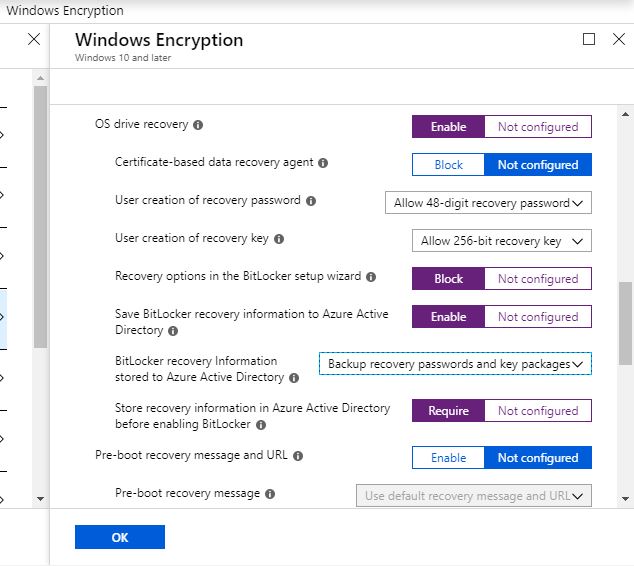634x566 pixels.
Task: Click info icon next to Pre-boot recovery message and URL
Action: pyautogui.click(x=298, y=456)
